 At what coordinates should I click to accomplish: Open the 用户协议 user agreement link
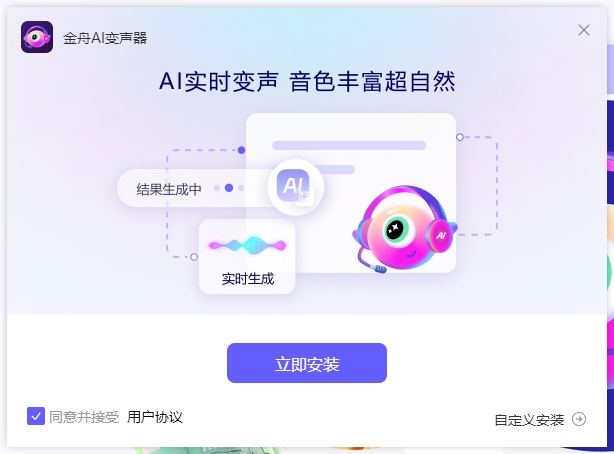(x=155, y=417)
